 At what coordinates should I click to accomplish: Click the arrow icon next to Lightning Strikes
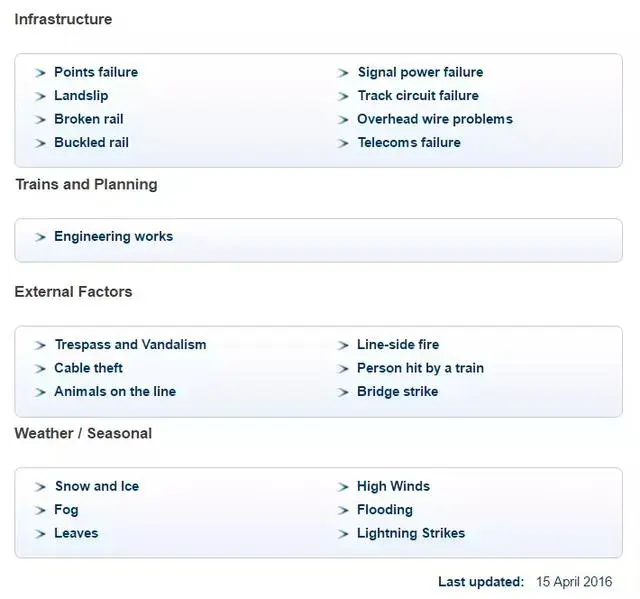[x=343, y=534]
